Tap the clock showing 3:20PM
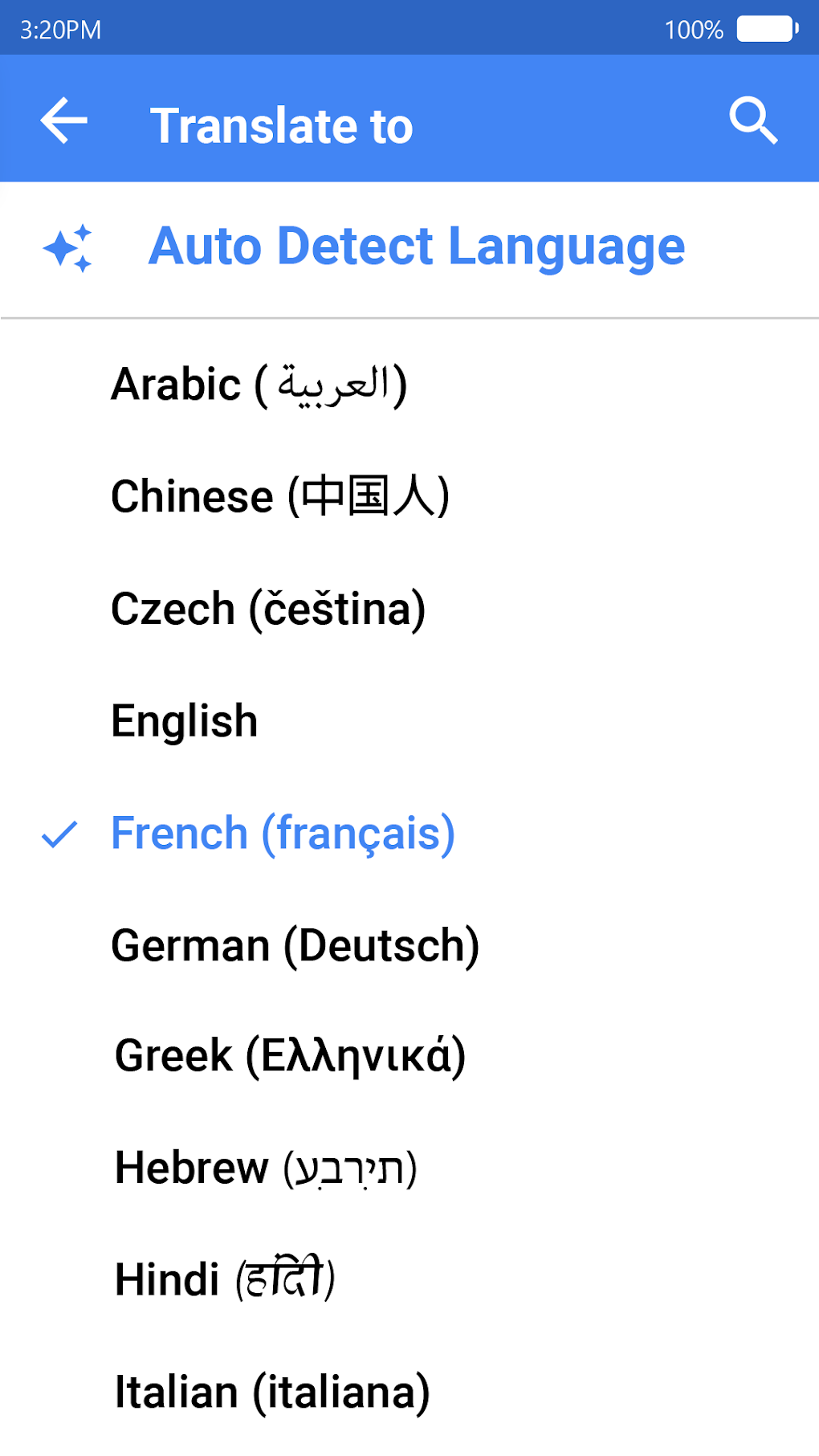Image resolution: width=819 pixels, height=1456 pixels. coord(60,28)
